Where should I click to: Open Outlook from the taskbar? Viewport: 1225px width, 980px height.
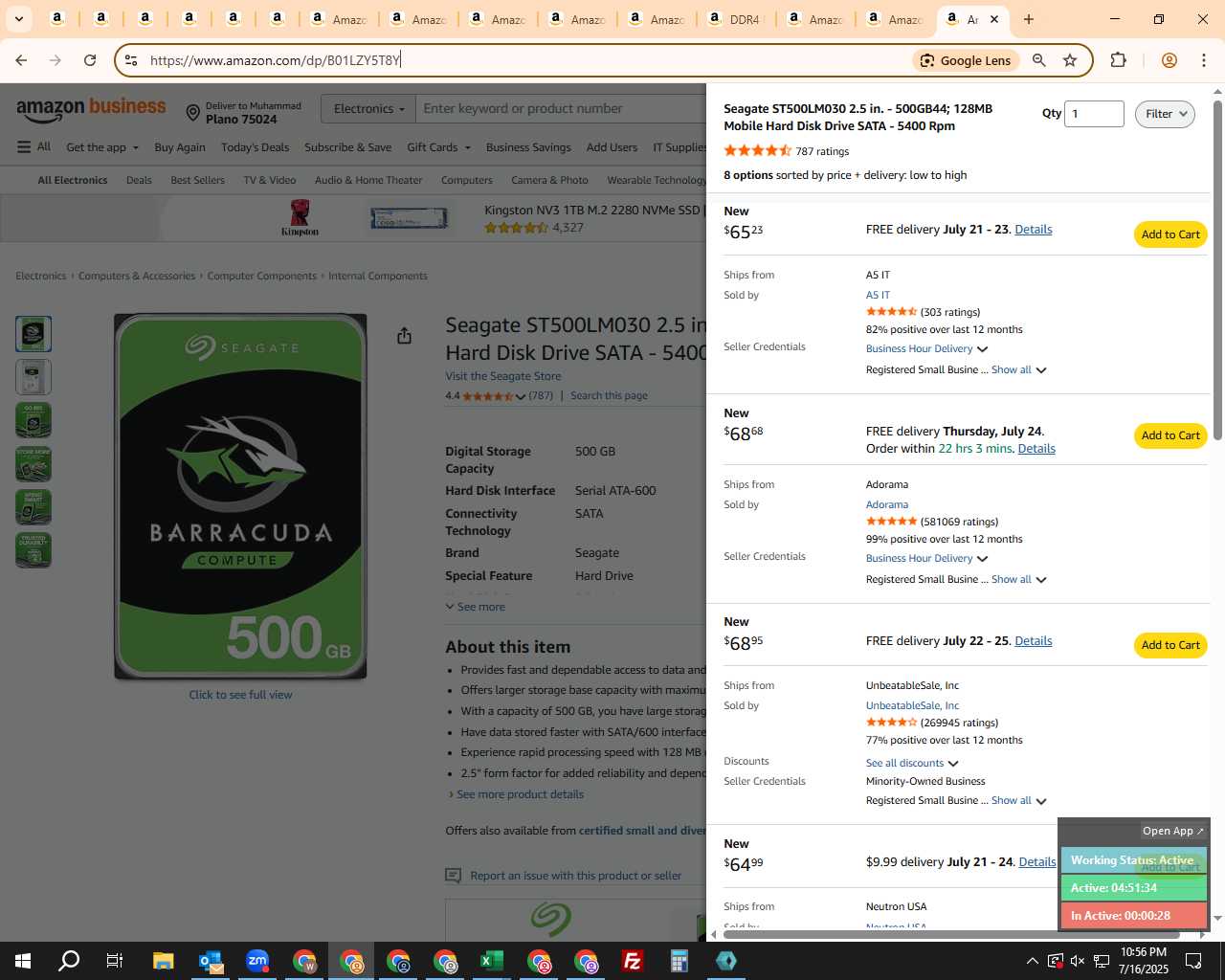pos(211,961)
